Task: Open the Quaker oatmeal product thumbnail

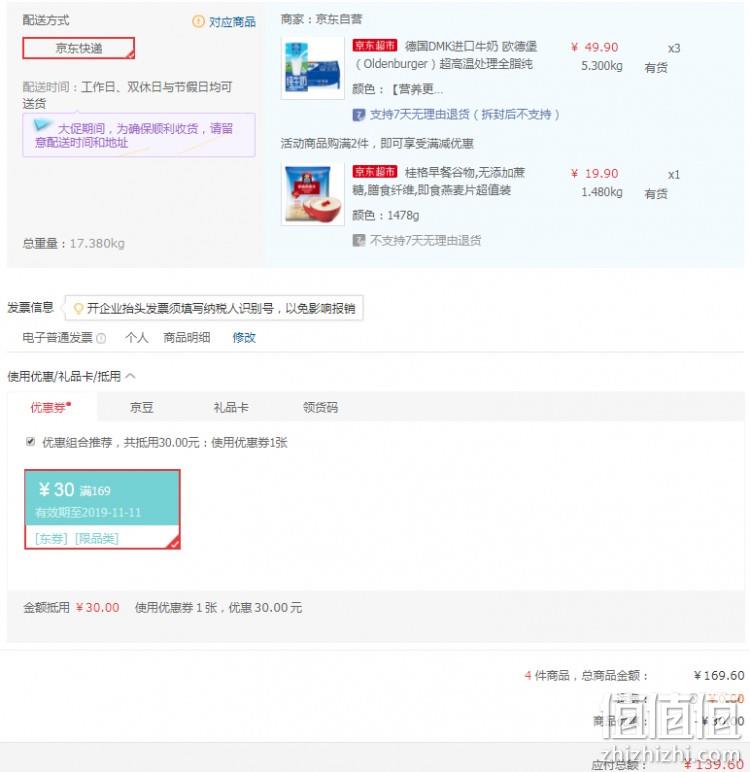Action: click(312, 194)
